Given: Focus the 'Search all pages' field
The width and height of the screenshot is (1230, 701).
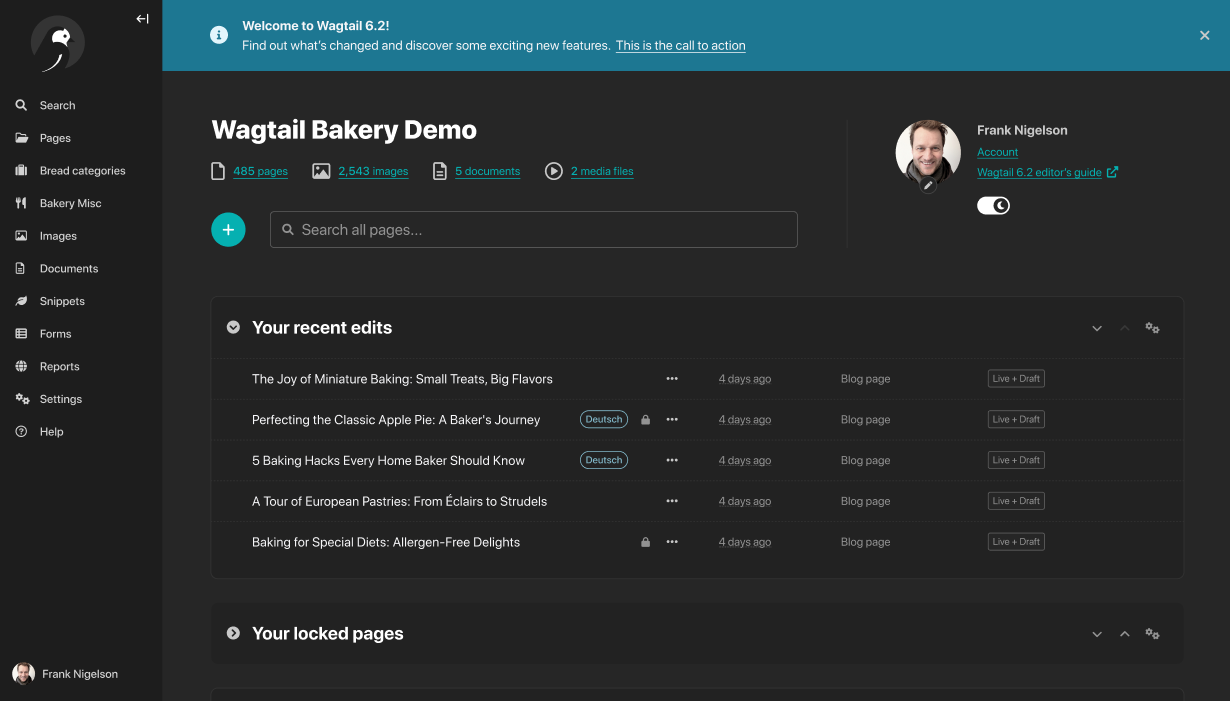Looking at the screenshot, I should pyautogui.click(x=534, y=230).
